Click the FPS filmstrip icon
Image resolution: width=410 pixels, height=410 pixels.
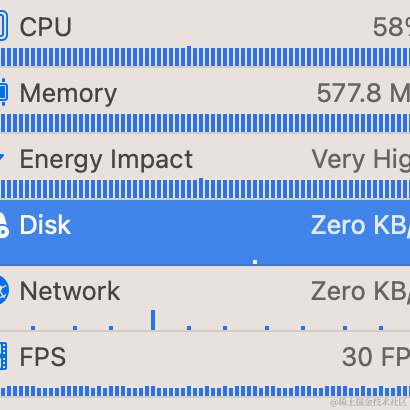(x=3, y=356)
